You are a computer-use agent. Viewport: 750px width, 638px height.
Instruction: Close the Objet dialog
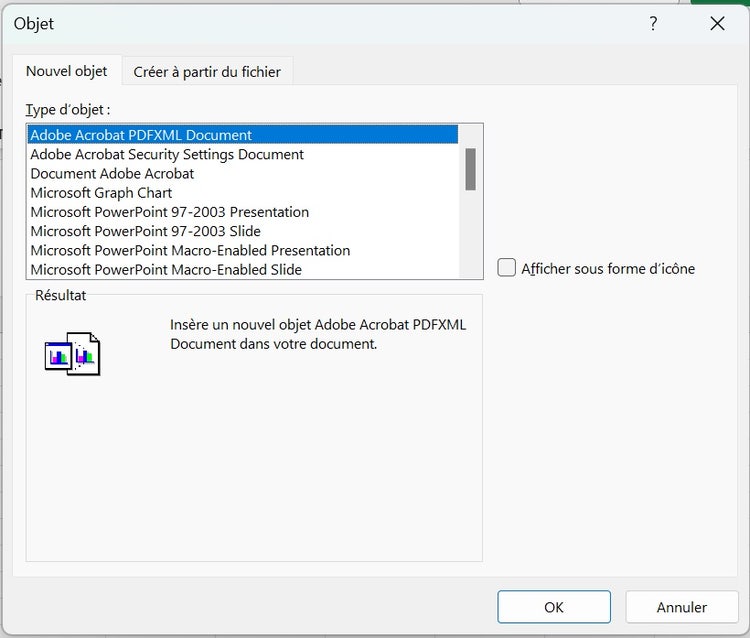pos(717,23)
